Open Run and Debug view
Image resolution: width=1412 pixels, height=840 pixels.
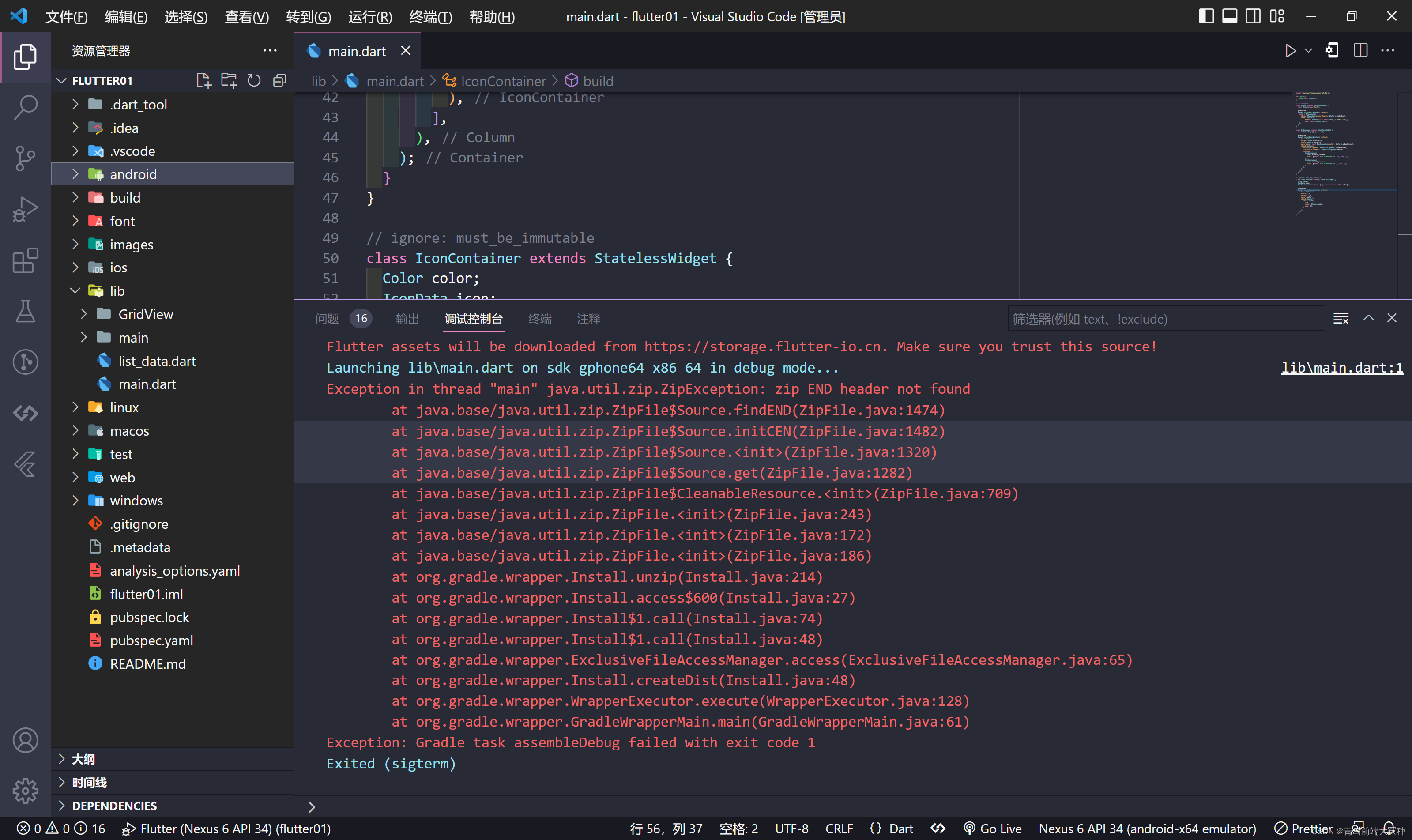click(x=25, y=209)
